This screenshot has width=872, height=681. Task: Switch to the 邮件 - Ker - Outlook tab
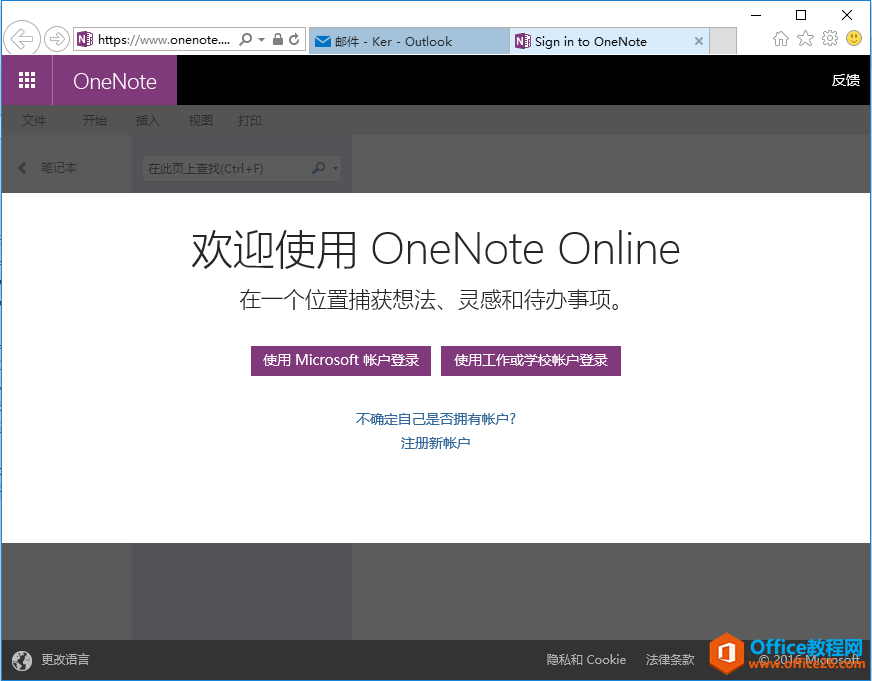click(400, 41)
